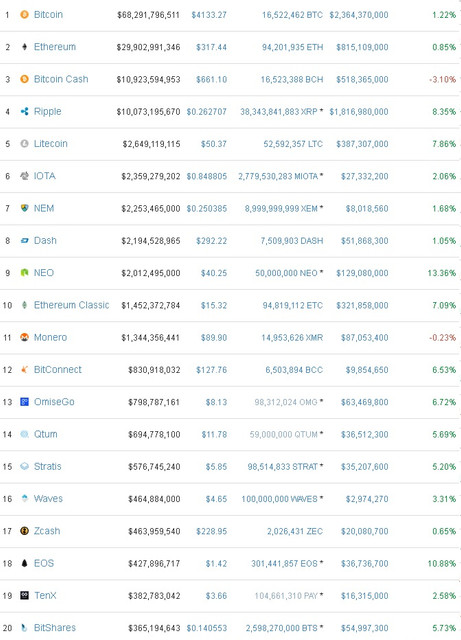Click Bitcoin volume $2,364,370,000
This screenshot has width=461, height=640.
tap(359, 15)
